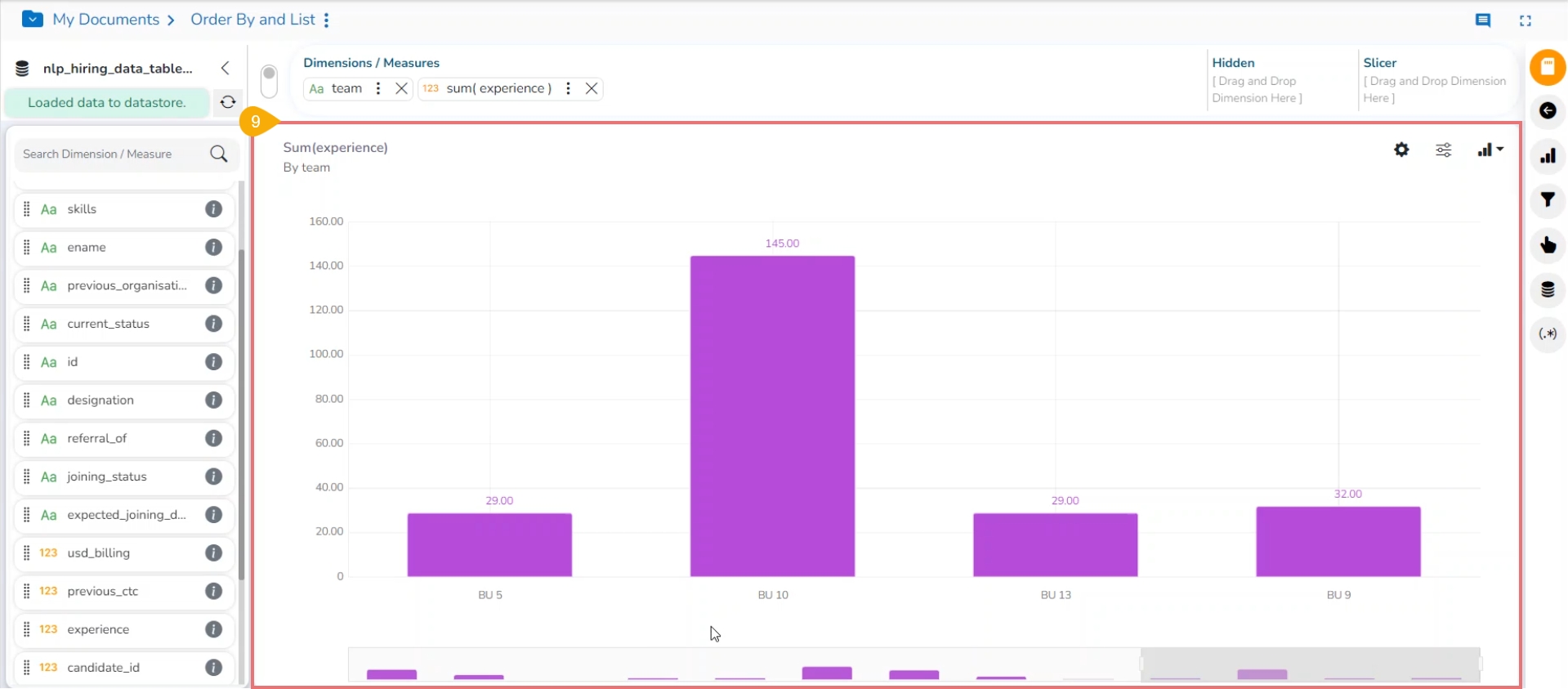Show info for experience measure
The height and width of the screenshot is (689, 1568).
(x=214, y=629)
